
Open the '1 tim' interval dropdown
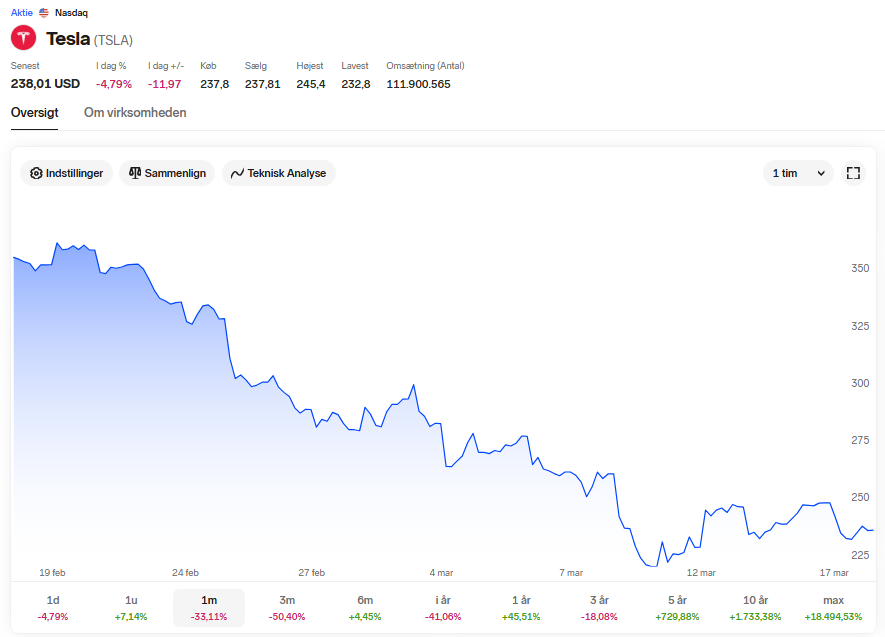(x=798, y=173)
